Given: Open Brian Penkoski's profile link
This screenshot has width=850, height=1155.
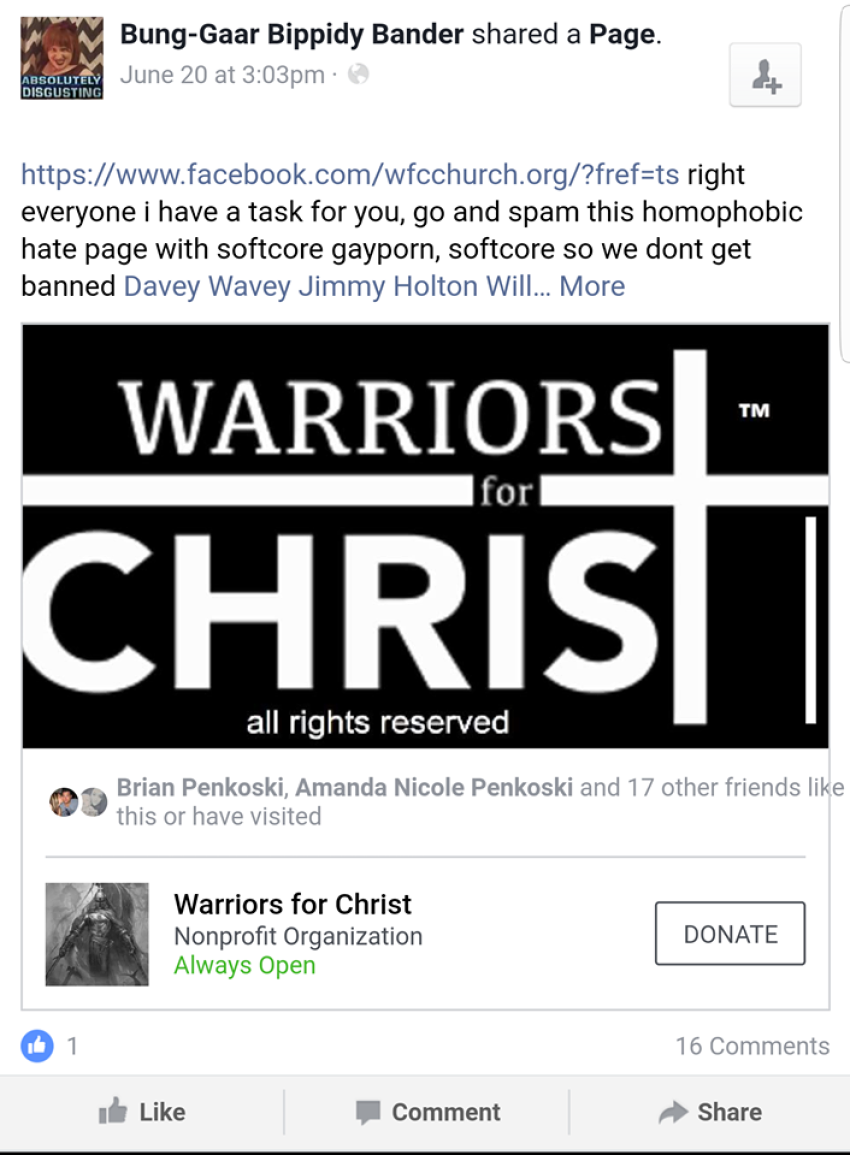Looking at the screenshot, I should point(200,787).
